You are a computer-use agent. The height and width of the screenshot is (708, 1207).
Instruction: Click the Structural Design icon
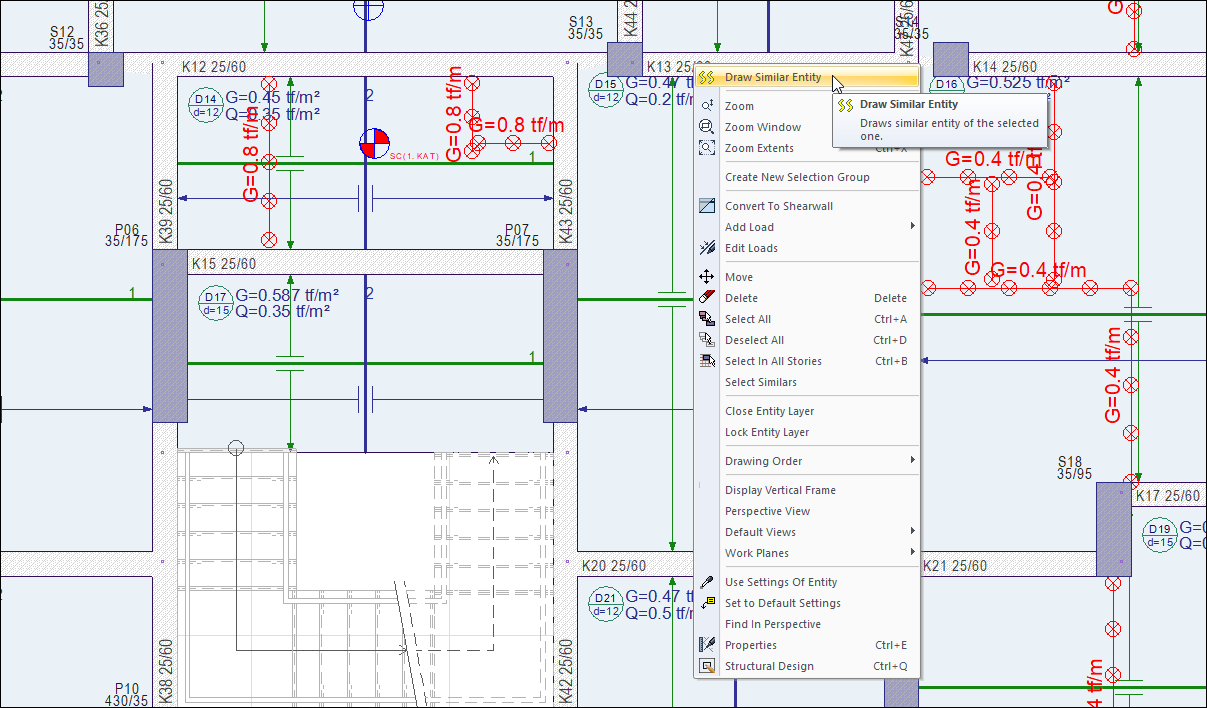pos(707,666)
